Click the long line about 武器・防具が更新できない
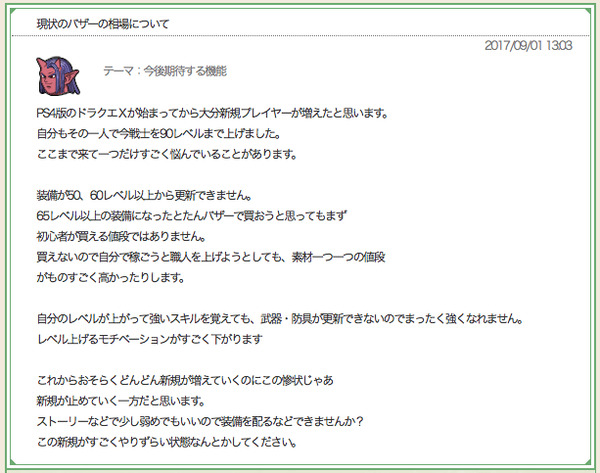 coord(280,319)
